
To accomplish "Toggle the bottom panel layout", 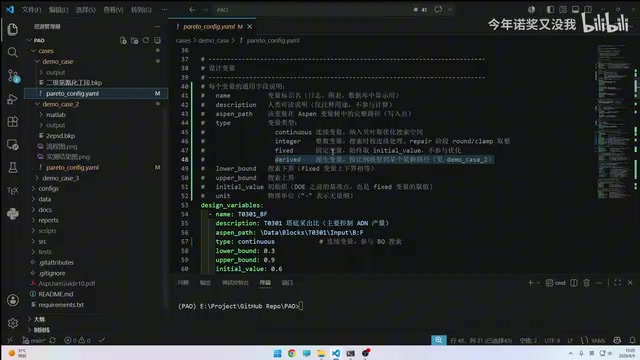I will [x=576, y=9].
